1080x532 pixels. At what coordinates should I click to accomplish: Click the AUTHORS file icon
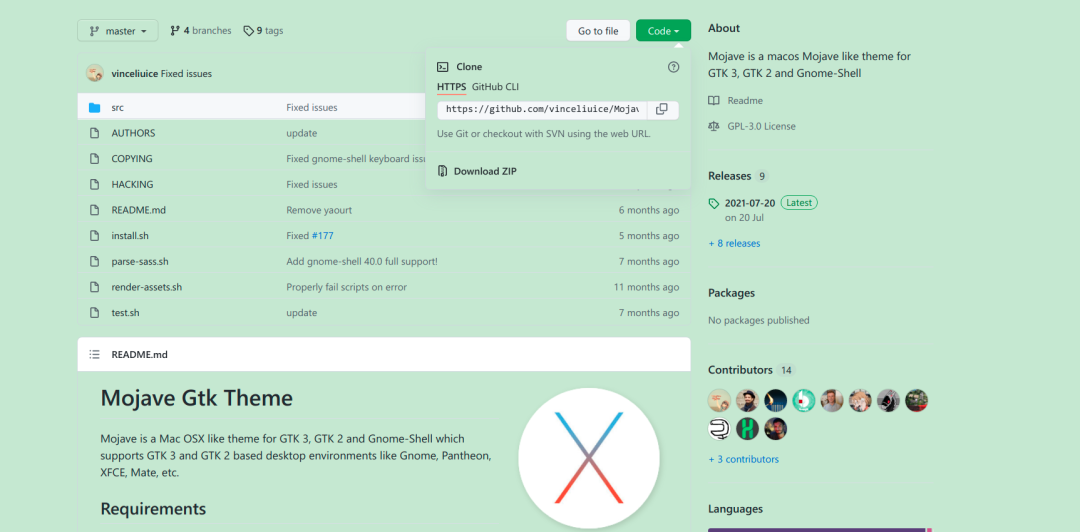94,133
